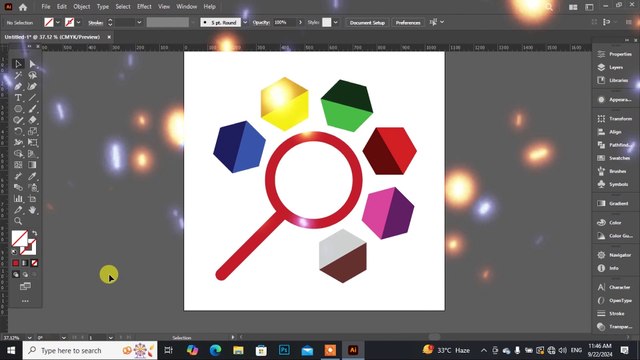Select the Gradient tool in toolbar

point(33,165)
